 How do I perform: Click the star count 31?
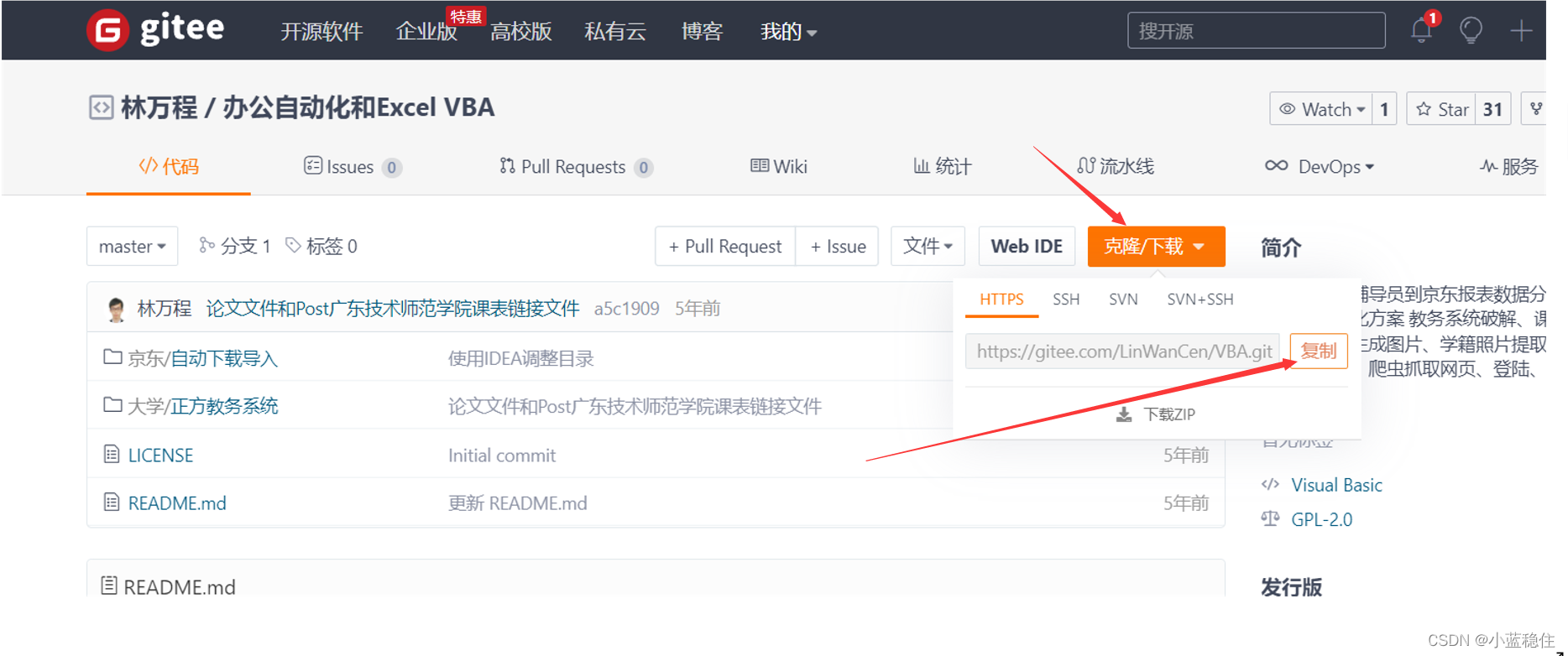pos(1492,109)
